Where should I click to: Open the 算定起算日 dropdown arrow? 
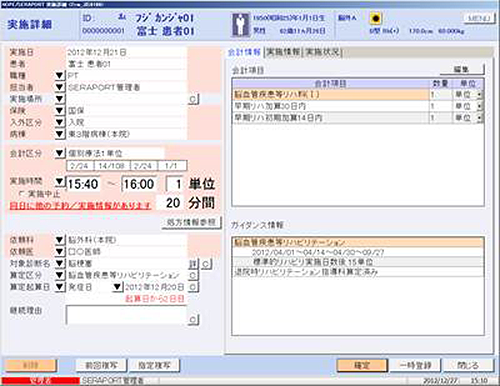pos(59,287)
